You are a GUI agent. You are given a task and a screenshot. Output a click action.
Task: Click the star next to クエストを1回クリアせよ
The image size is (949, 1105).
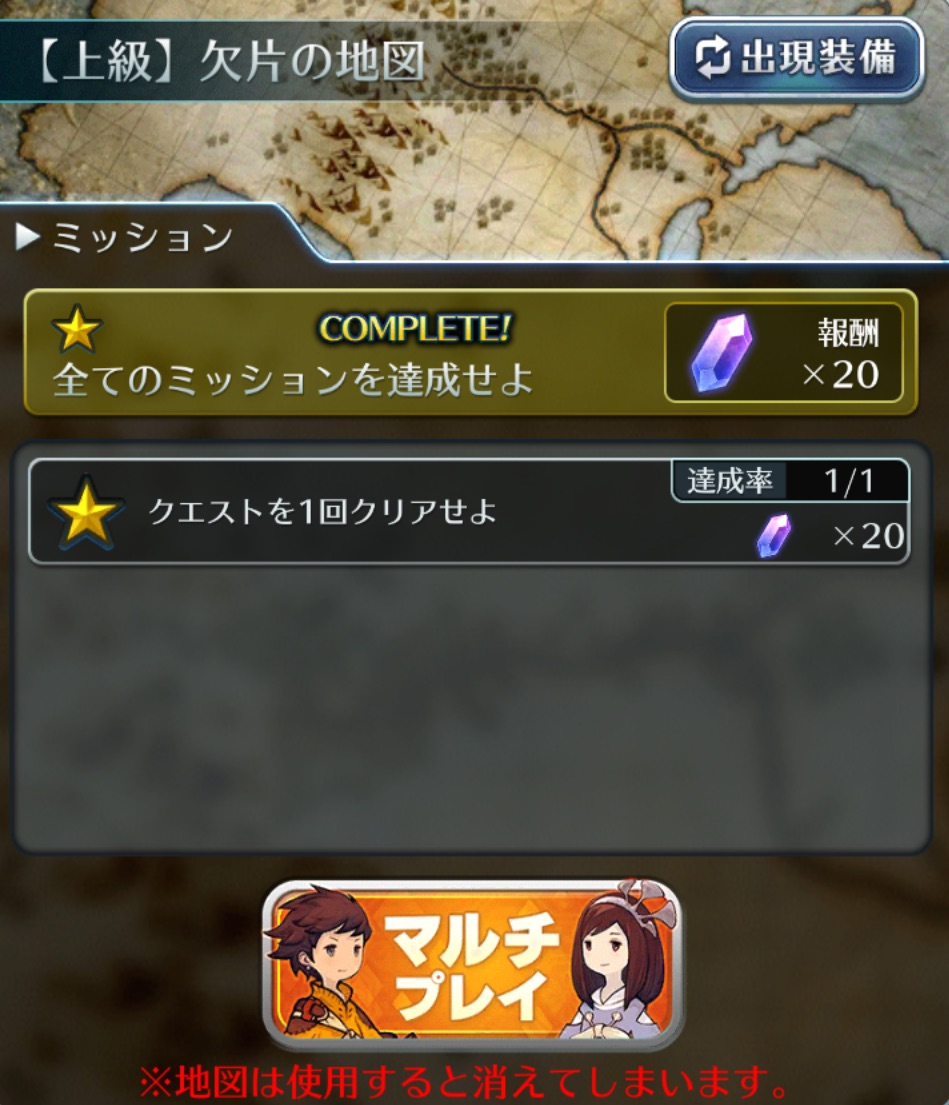point(85,512)
